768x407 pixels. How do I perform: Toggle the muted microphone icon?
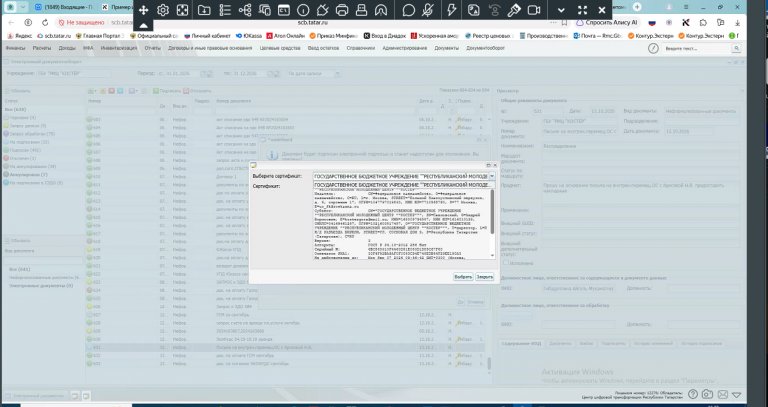tap(428, 10)
